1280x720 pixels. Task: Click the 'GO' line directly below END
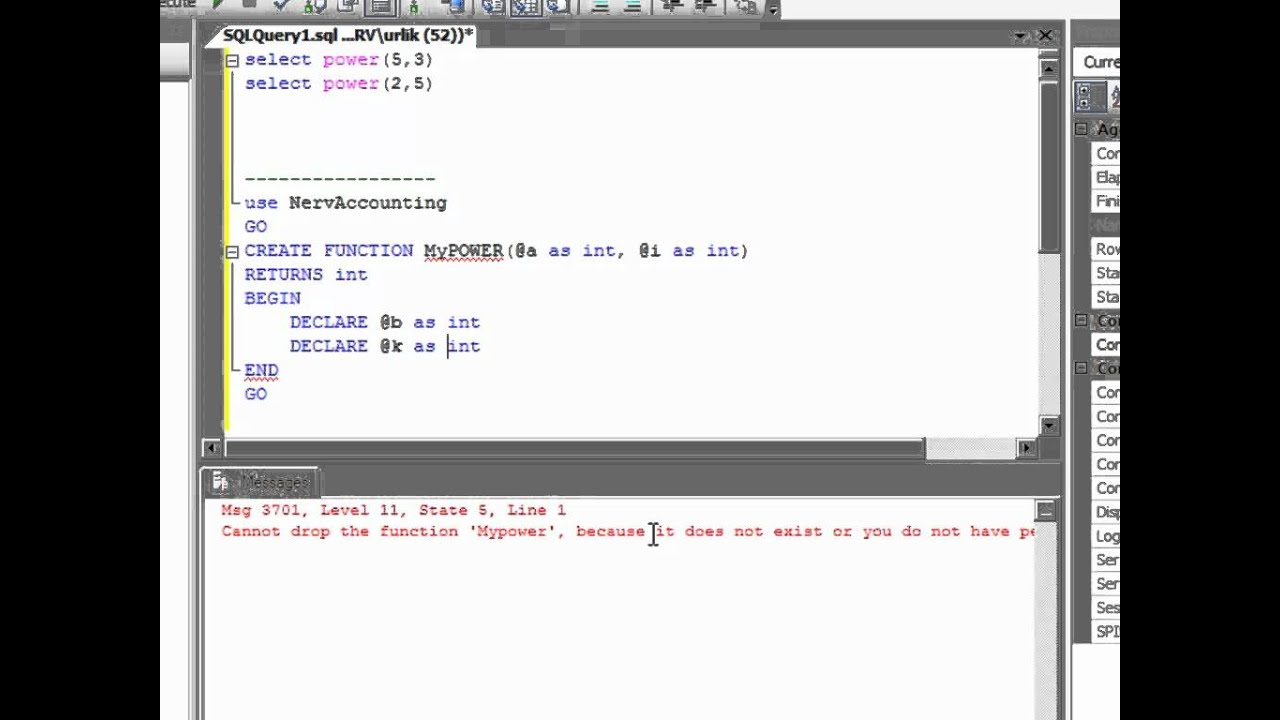[256, 395]
